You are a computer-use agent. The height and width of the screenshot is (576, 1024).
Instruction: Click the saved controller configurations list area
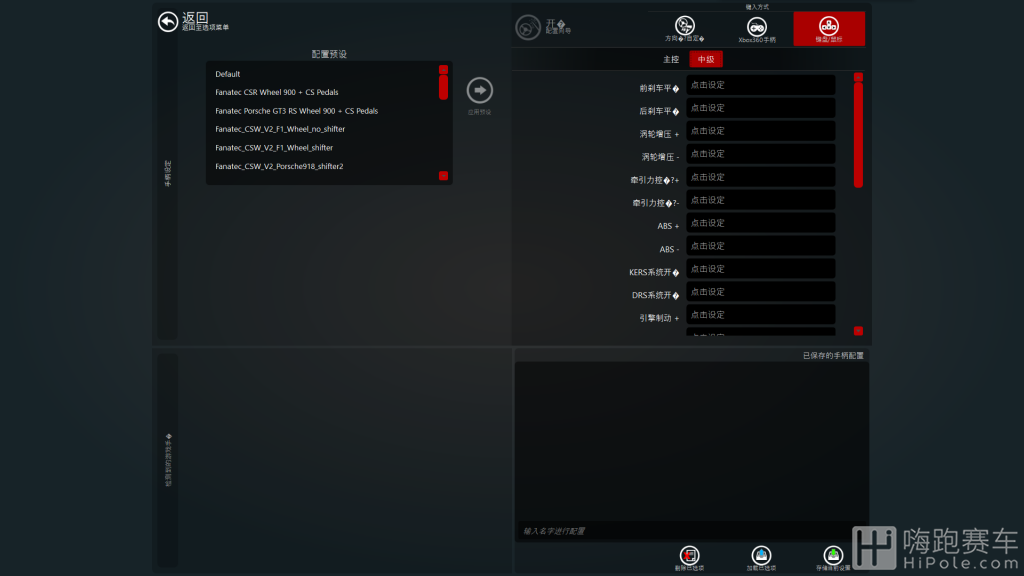point(692,441)
